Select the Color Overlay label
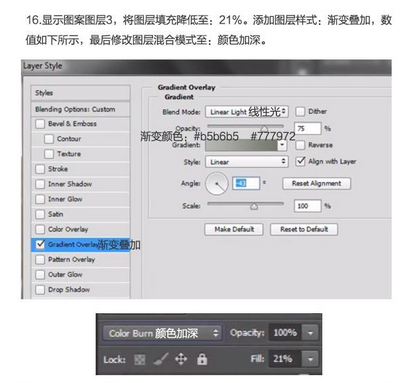 [x=68, y=229]
